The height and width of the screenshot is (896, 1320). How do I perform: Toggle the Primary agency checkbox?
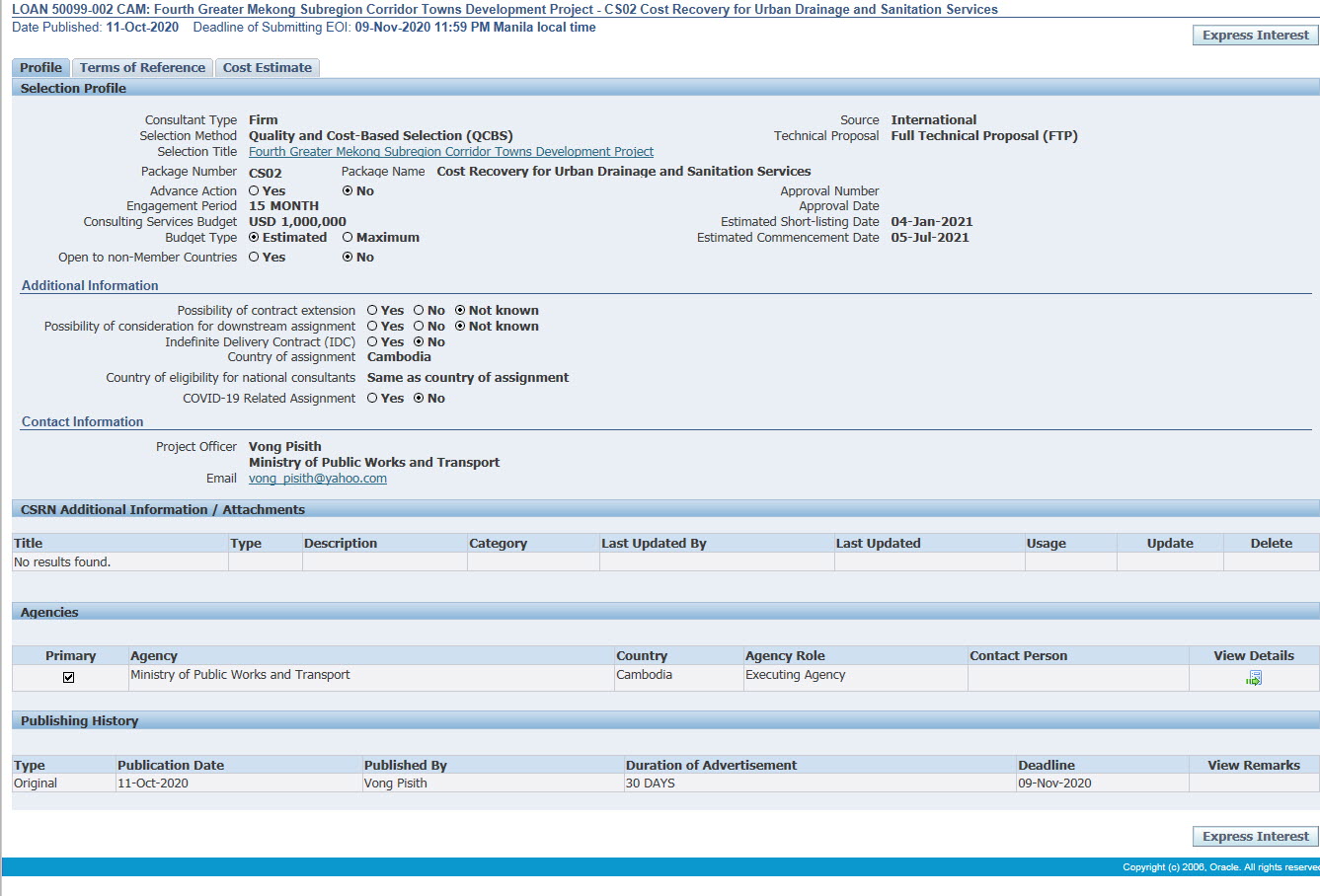(68, 677)
